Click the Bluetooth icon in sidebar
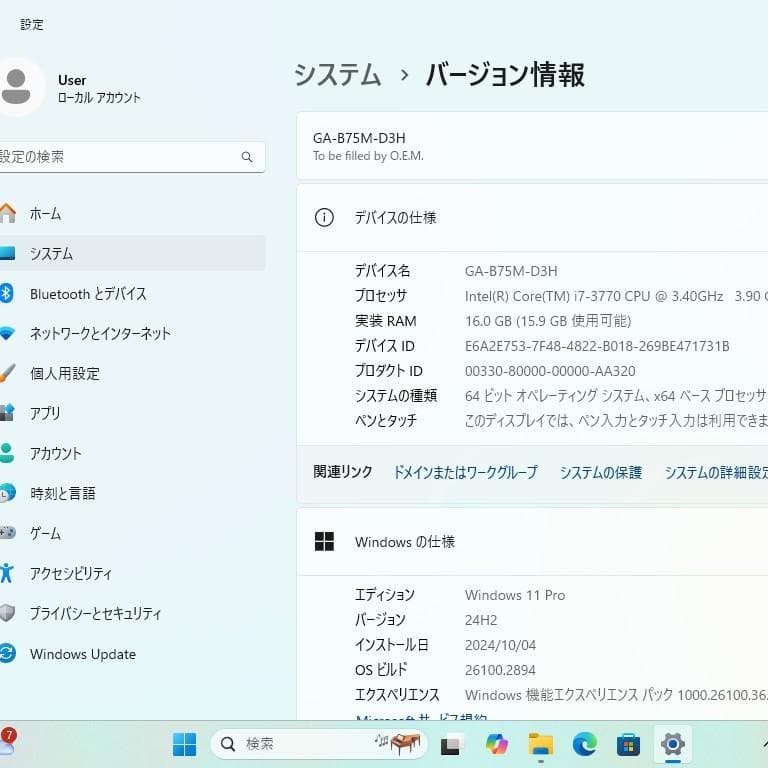768x768 pixels. pyautogui.click(x=6, y=293)
